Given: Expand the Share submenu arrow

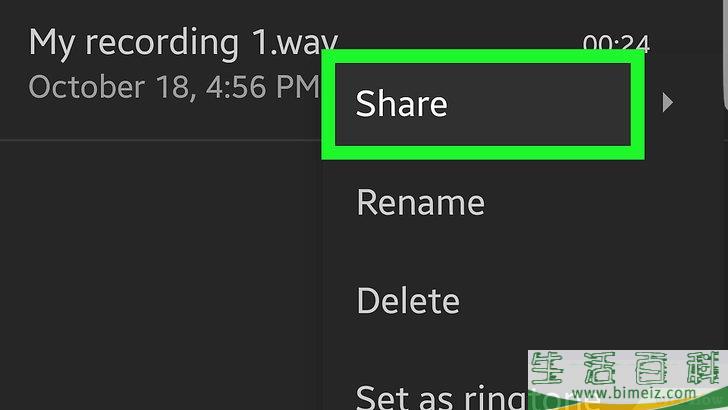Looking at the screenshot, I should coord(668,102).
